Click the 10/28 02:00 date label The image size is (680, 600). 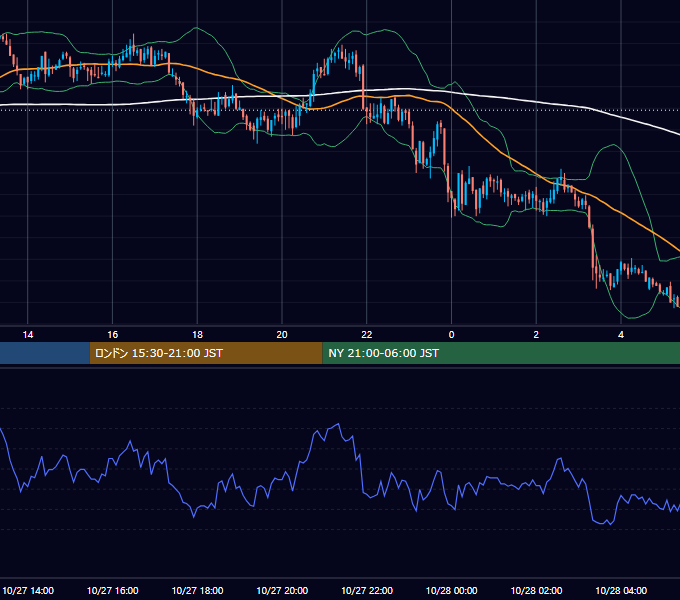(x=536, y=590)
